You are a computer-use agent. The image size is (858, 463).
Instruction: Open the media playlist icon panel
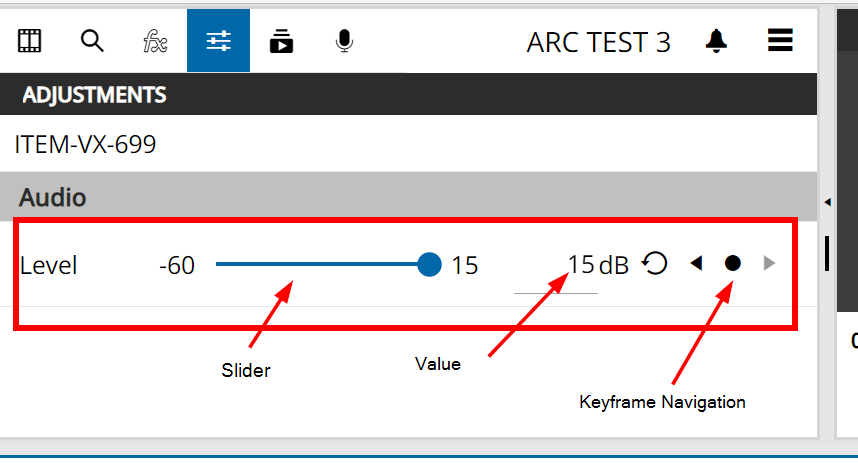(281, 41)
